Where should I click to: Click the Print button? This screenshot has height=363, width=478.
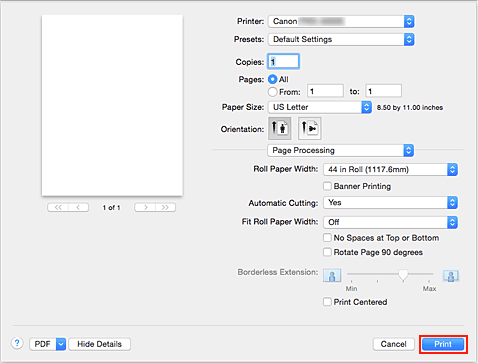[443, 344]
